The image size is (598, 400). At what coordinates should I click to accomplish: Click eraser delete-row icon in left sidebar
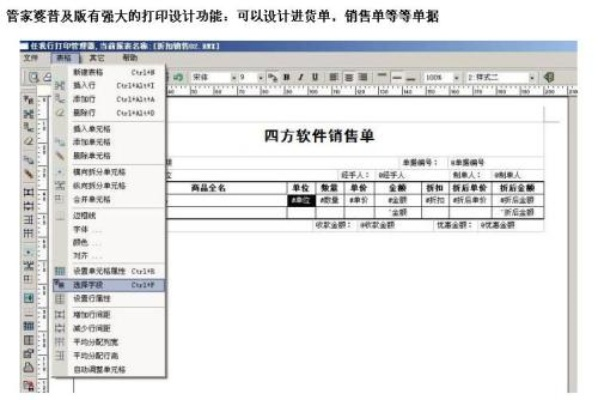click(29, 141)
